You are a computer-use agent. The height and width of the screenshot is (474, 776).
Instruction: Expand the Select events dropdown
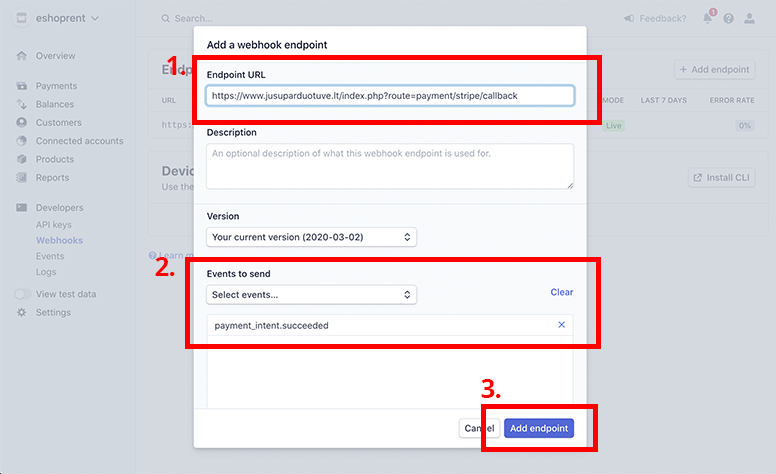coord(311,294)
